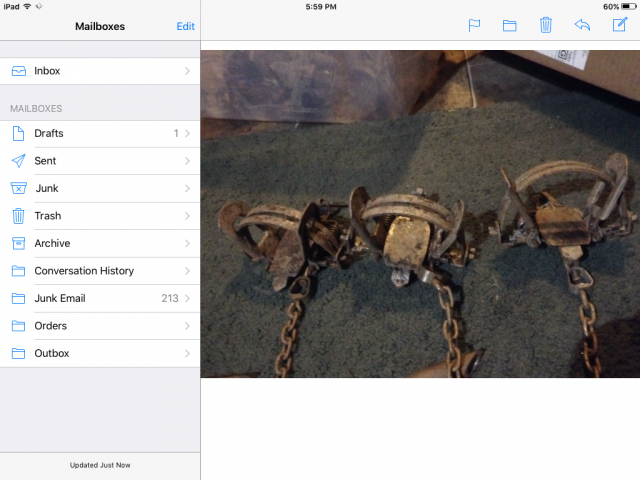Click the chevron on the Junk row
The width and height of the screenshot is (640, 480).
click(187, 188)
